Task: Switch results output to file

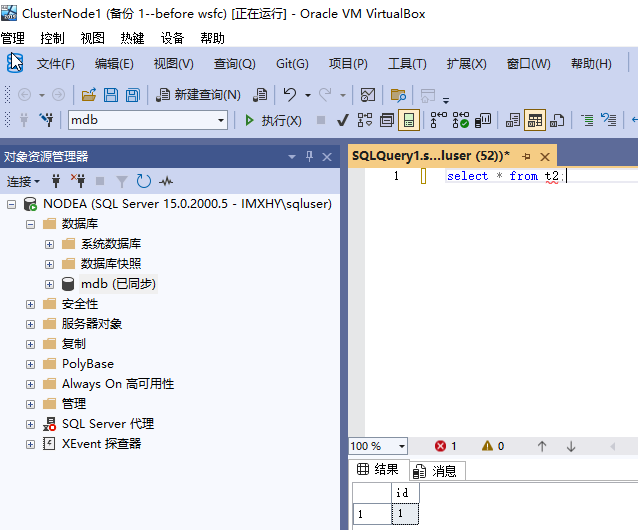Action: point(557,120)
